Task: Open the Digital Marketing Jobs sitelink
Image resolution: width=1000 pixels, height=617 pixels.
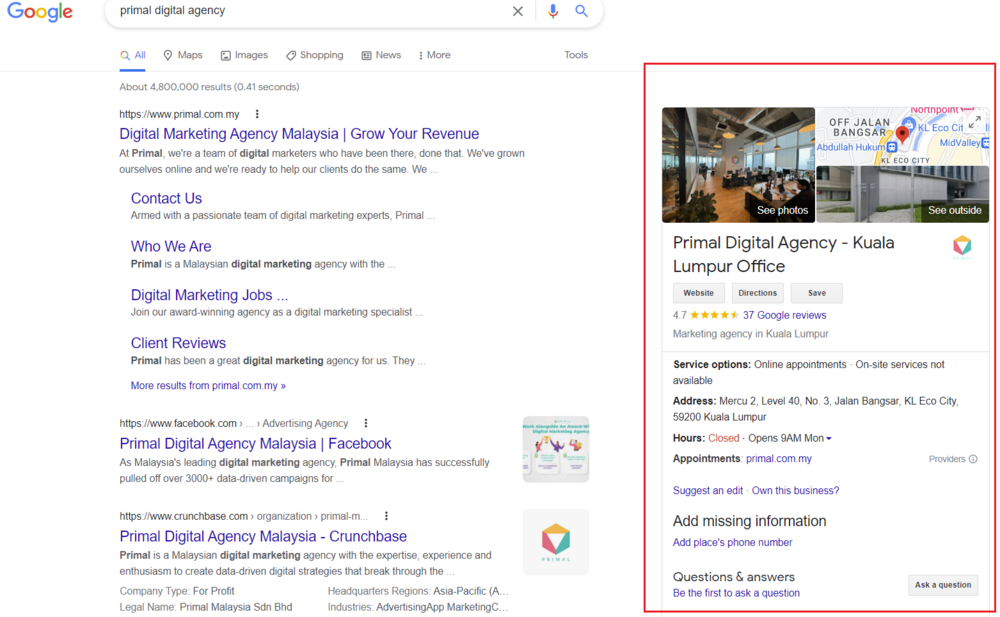Action: [209, 295]
